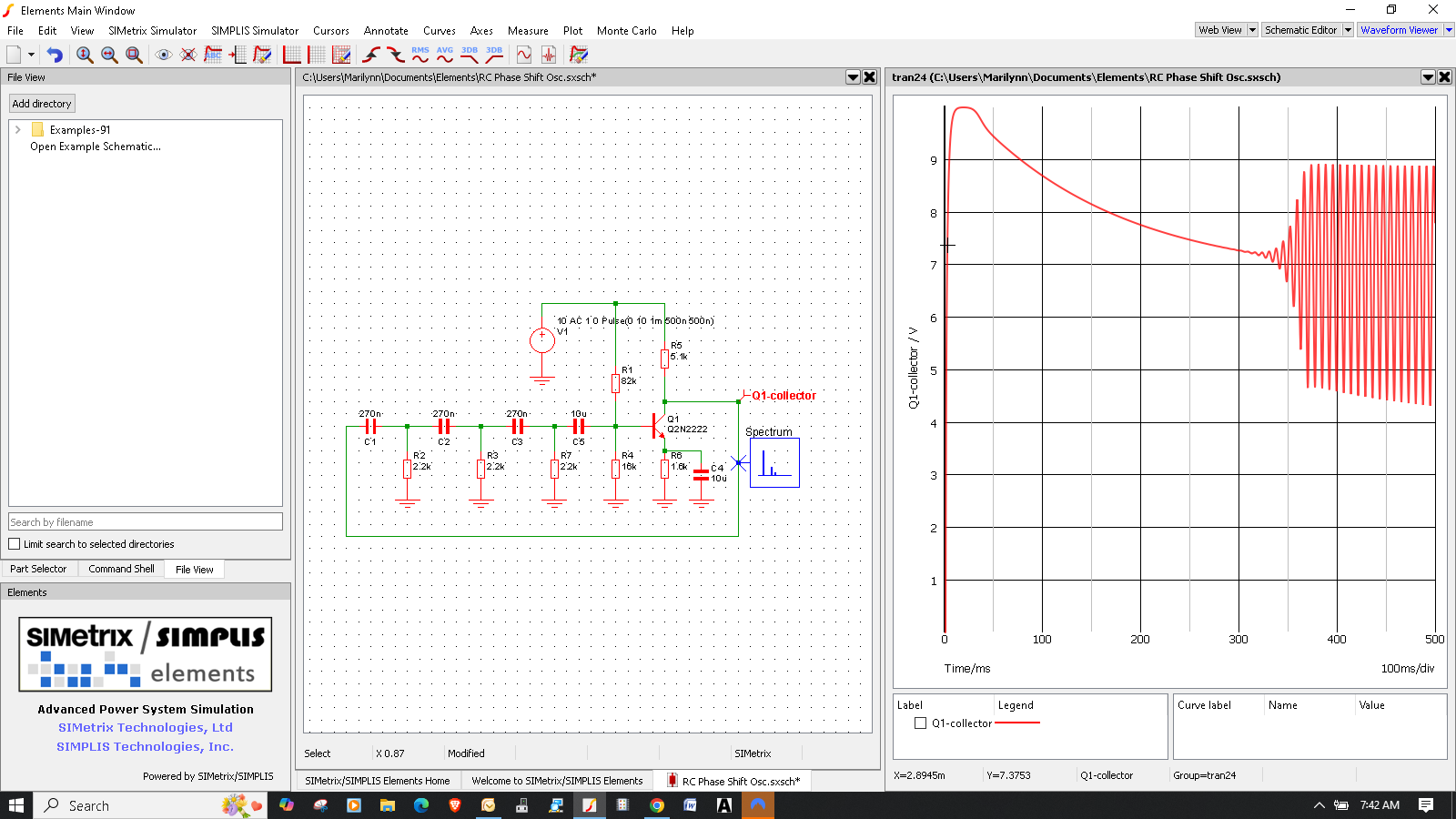
Task: Click the new grid with red bar icon
Action: [x=317, y=55]
